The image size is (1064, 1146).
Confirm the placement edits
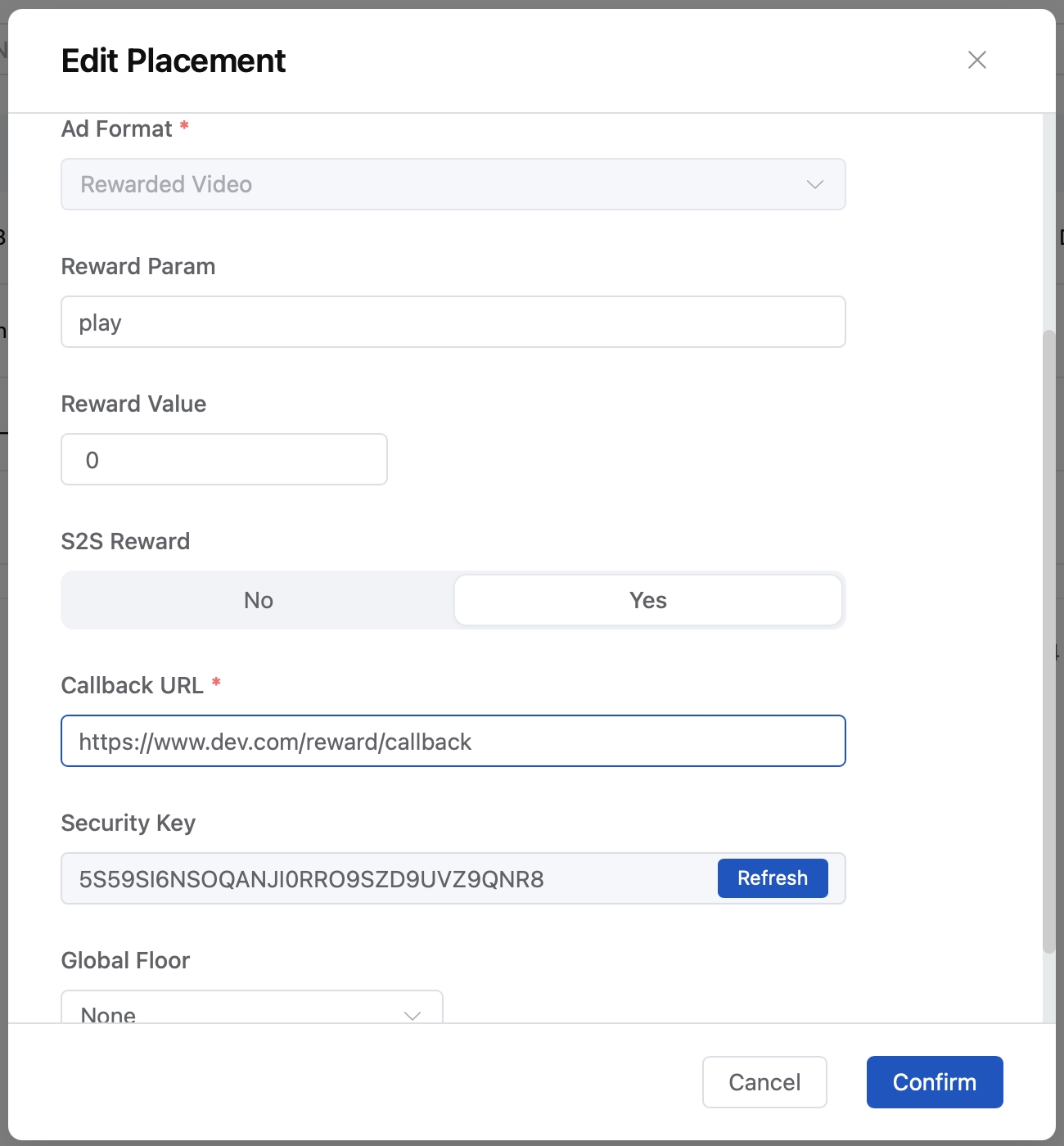click(934, 1081)
